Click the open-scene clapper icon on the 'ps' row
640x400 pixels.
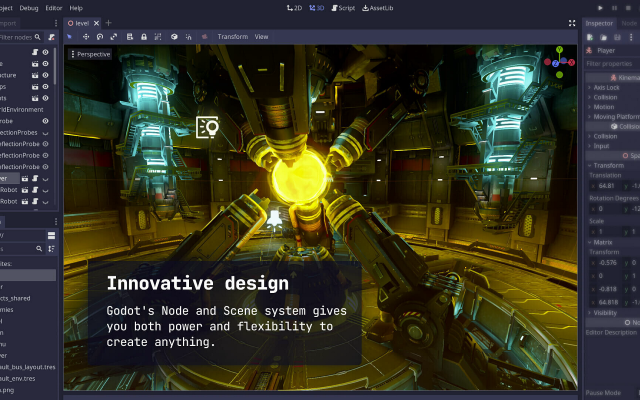coord(35,87)
